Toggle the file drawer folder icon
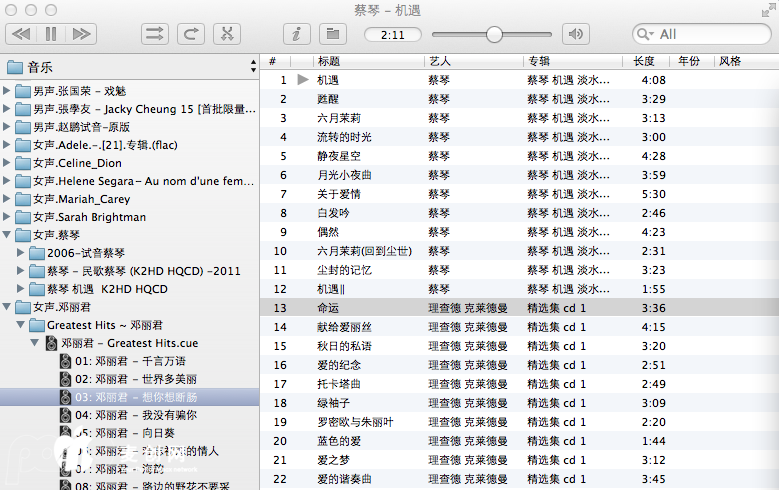The width and height of the screenshot is (779, 490). point(332,34)
